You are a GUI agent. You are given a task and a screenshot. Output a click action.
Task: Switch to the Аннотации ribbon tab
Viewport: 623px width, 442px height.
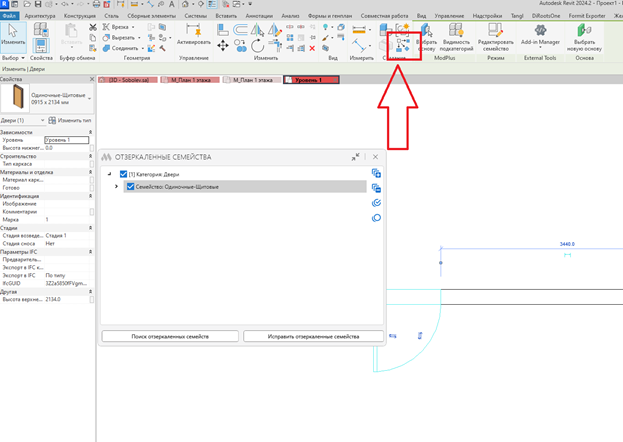click(x=259, y=16)
